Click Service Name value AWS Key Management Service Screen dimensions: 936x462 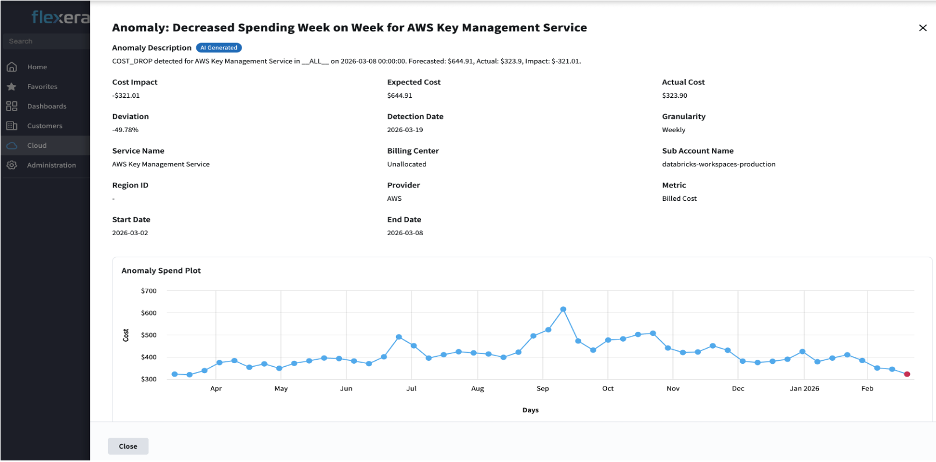pyautogui.click(x=161, y=164)
